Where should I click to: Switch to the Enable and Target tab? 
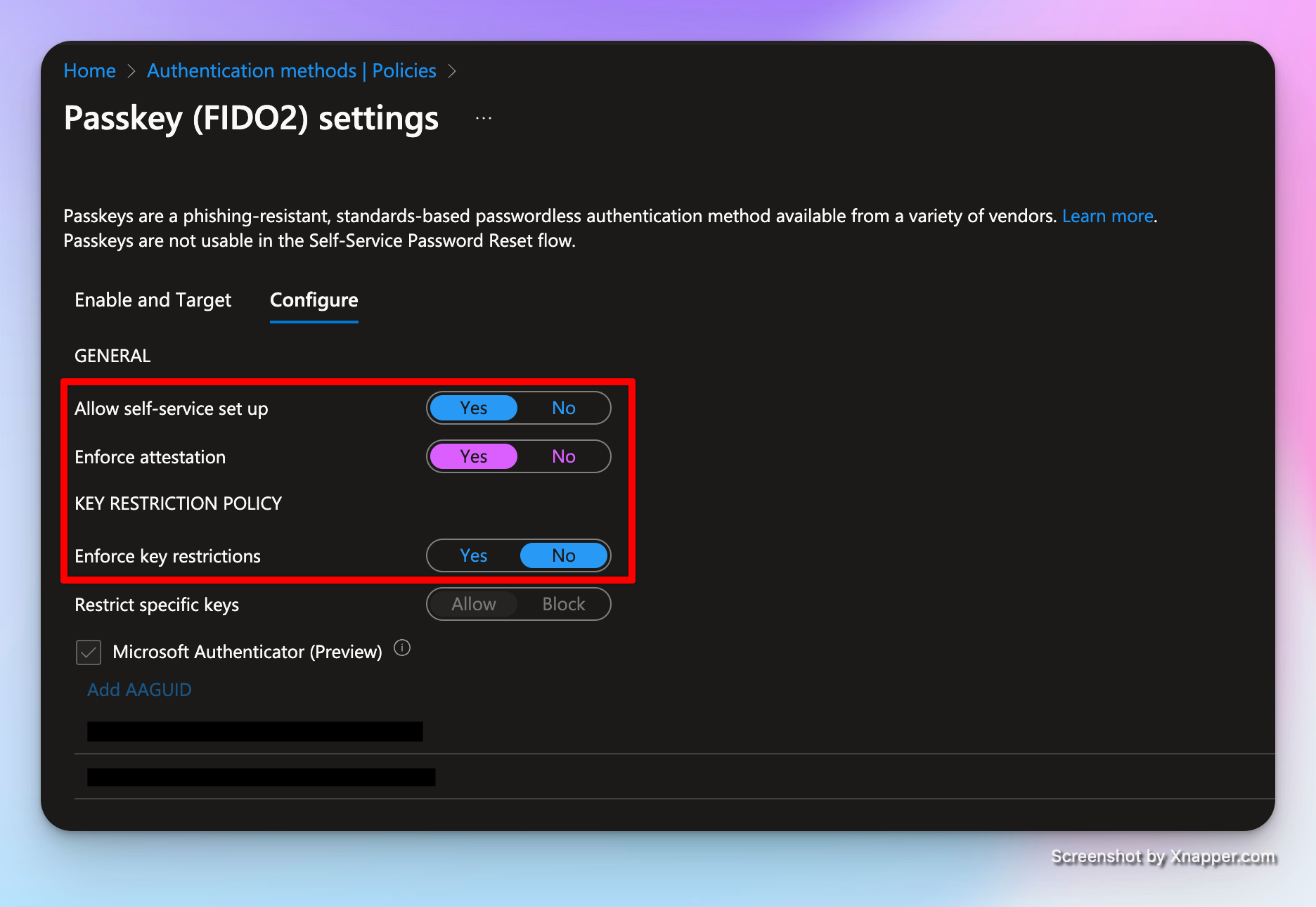click(153, 300)
